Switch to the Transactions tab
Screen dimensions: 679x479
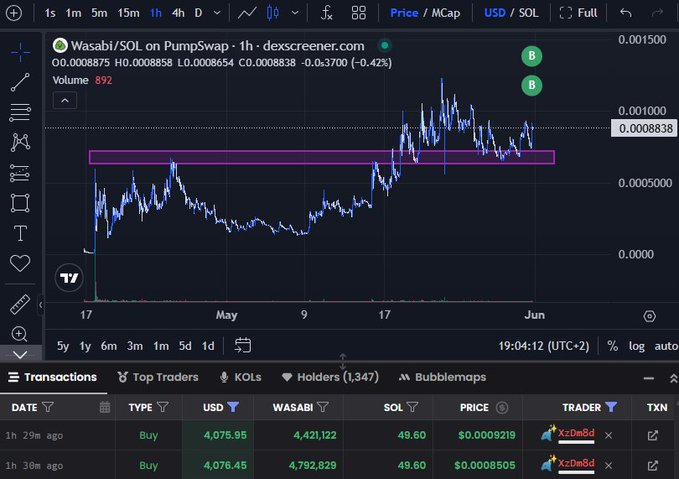click(53, 377)
